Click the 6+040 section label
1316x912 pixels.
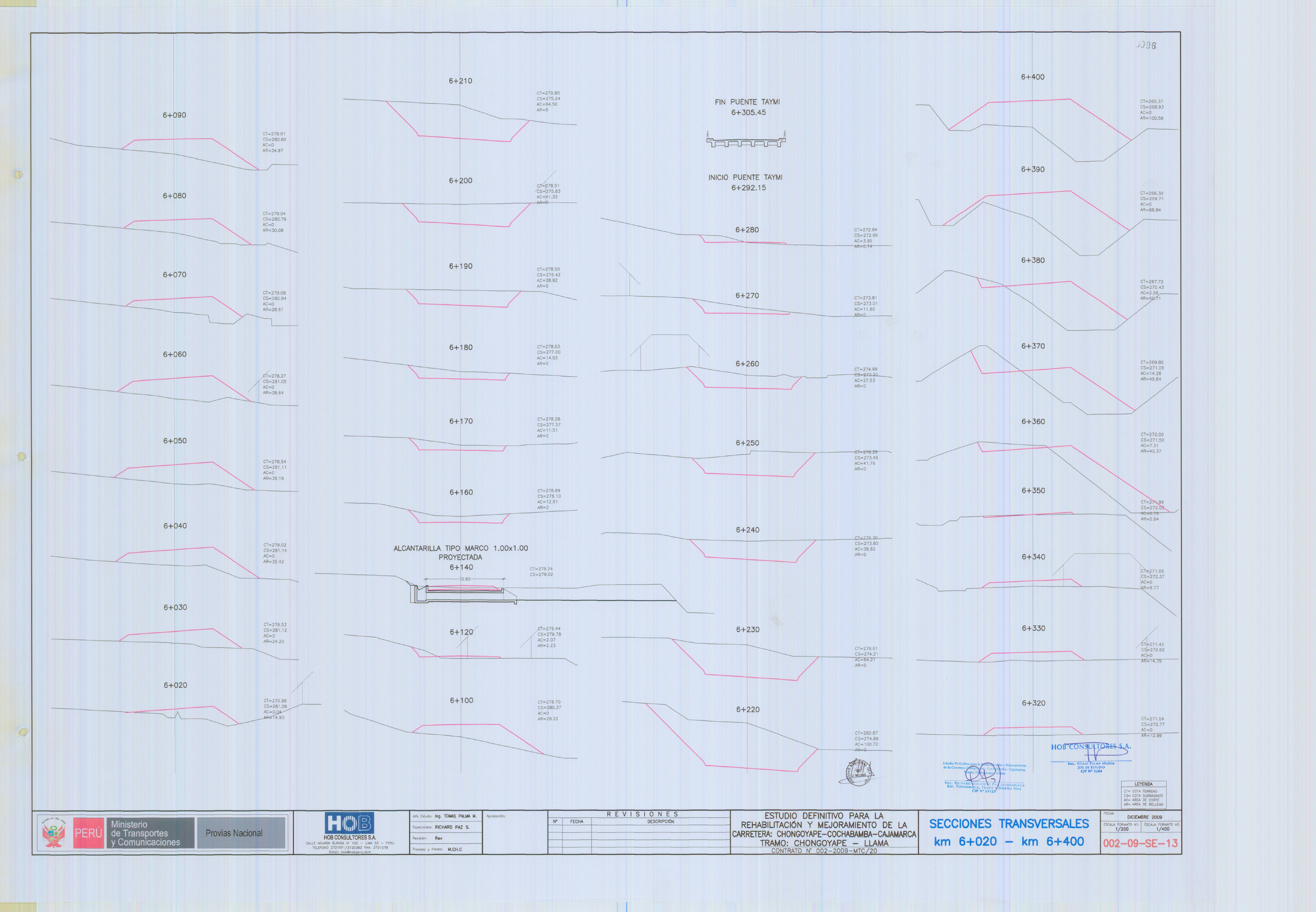[175, 526]
